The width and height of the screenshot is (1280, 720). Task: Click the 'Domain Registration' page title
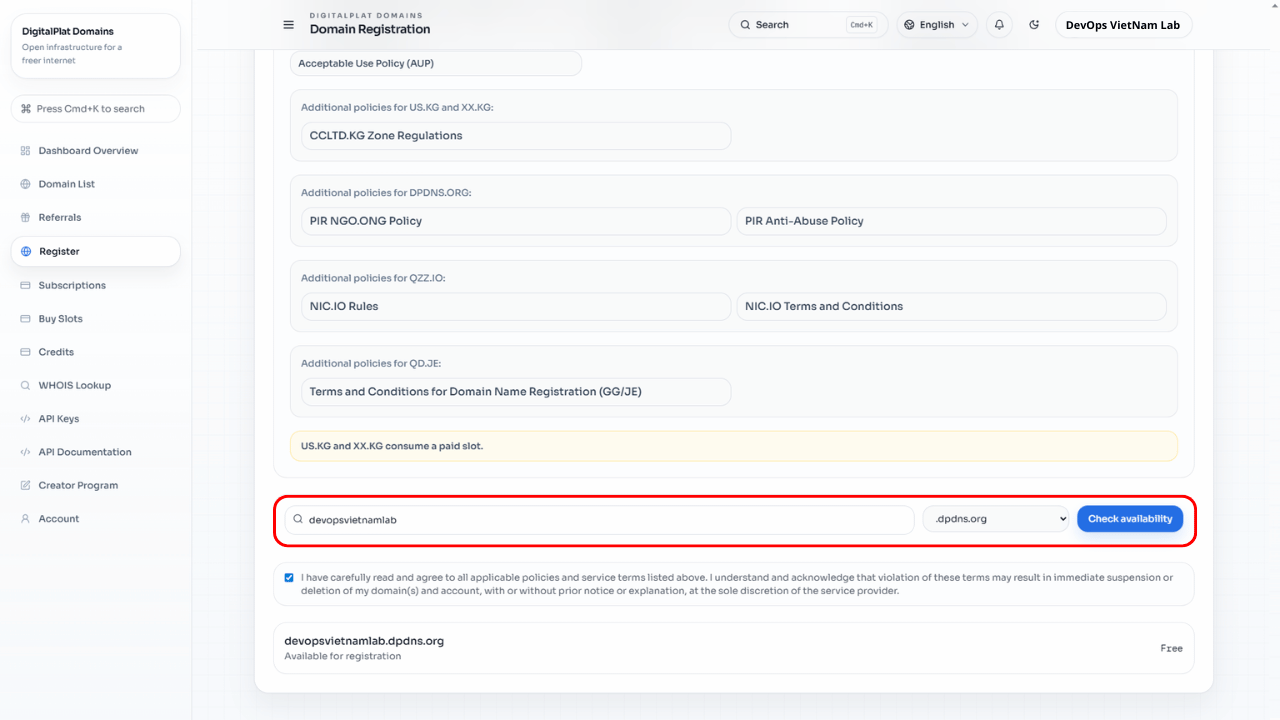click(x=370, y=30)
